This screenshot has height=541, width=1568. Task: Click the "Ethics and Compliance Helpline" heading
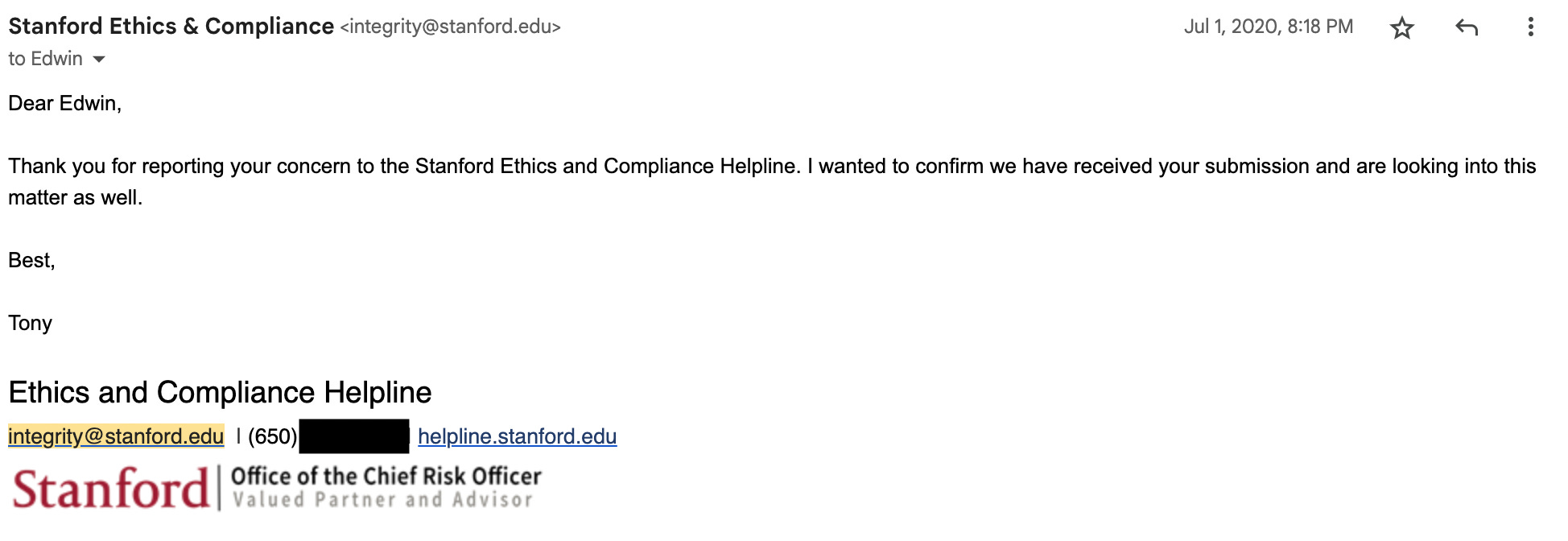[x=220, y=392]
